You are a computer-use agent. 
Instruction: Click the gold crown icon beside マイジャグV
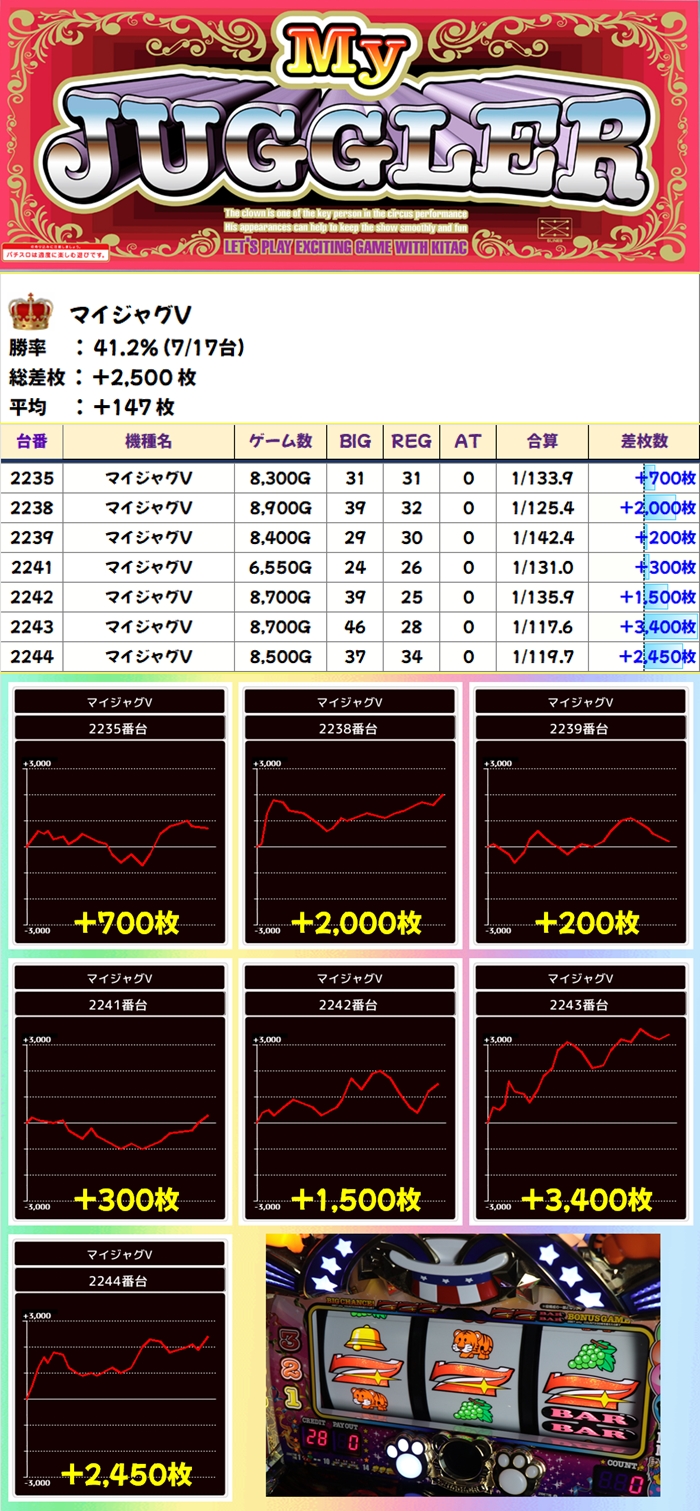point(29,313)
